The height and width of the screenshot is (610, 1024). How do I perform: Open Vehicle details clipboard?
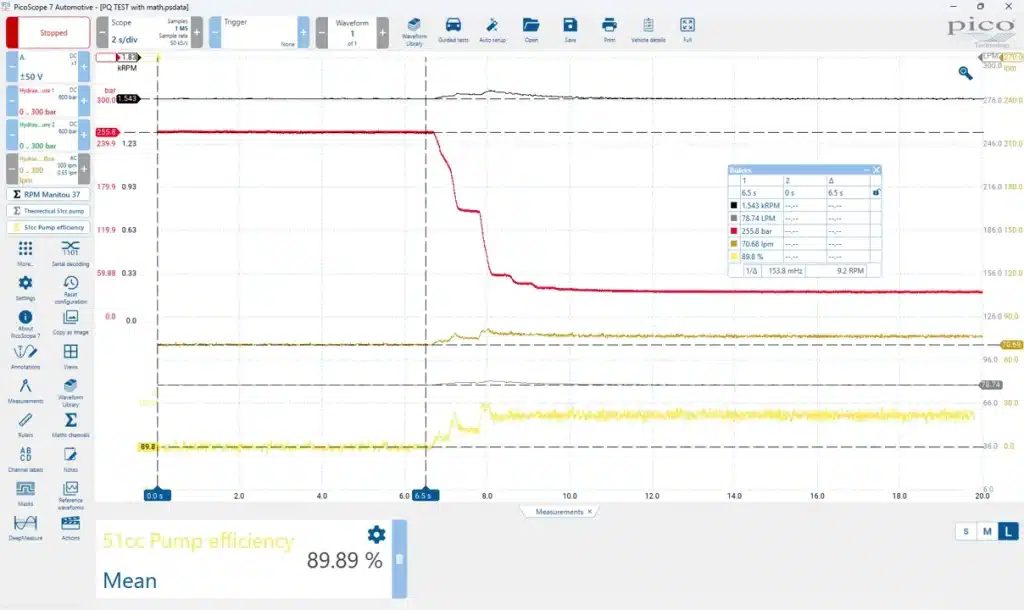coord(648,30)
